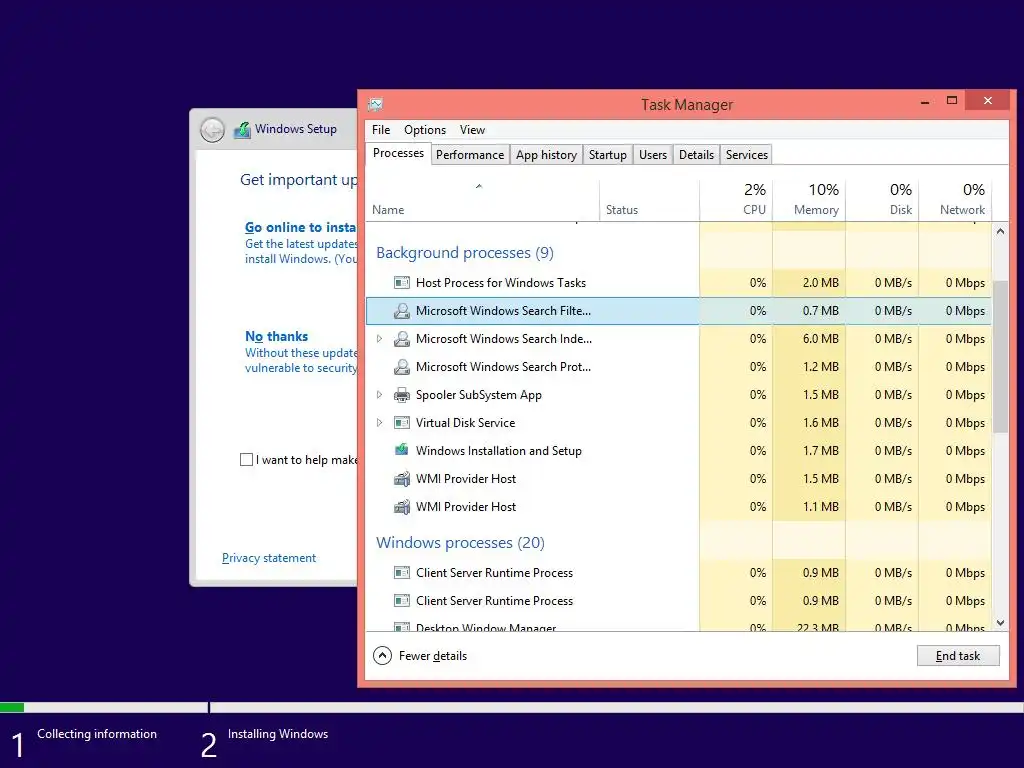This screenshot has height=768, width=1024.
Task: Switch to the Services tab
Action: [746, 155]
